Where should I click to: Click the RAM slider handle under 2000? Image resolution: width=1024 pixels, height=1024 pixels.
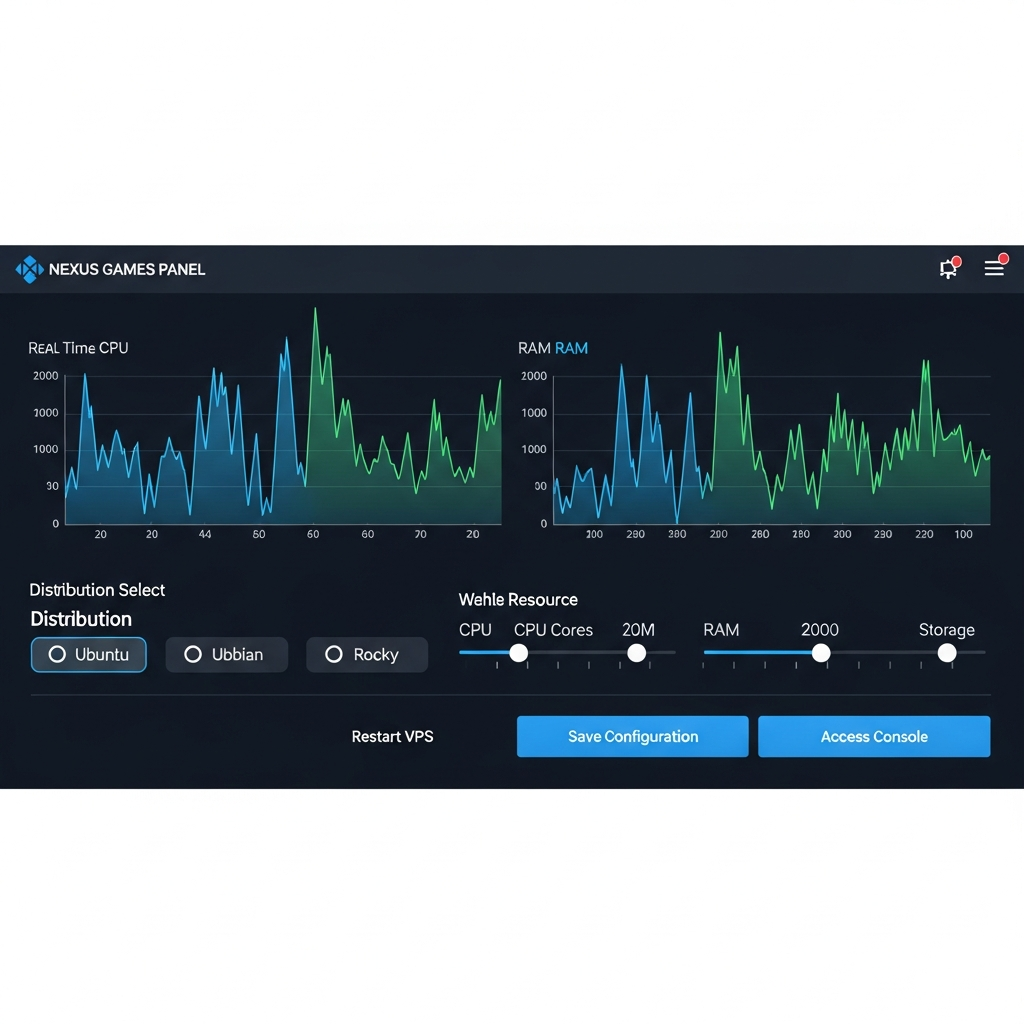[821, 653]
